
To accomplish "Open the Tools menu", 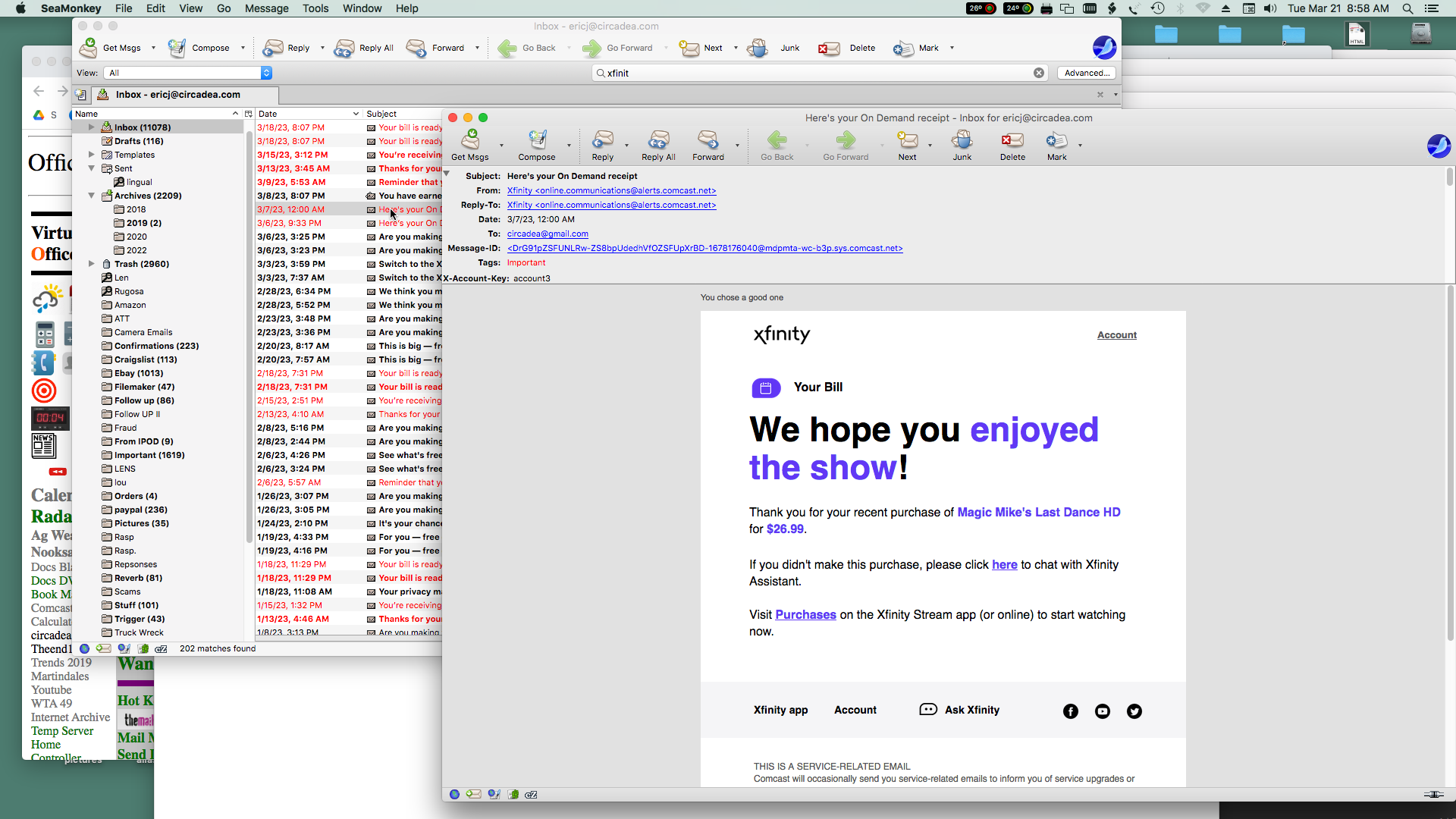I will point(315,8).
